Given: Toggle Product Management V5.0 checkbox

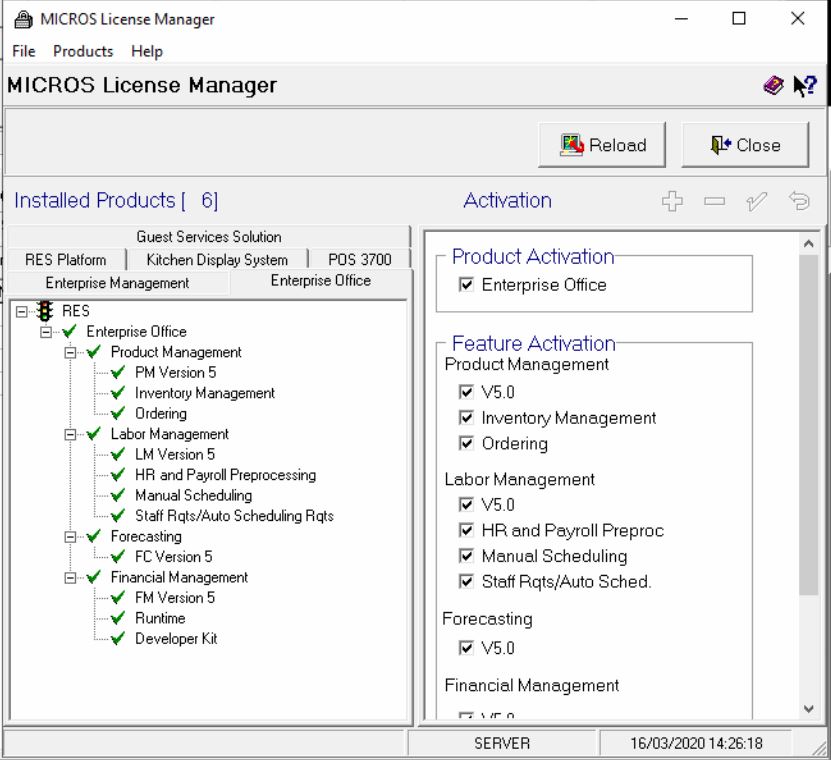Looking at the screenshot, I should click(x=466, y=392).
